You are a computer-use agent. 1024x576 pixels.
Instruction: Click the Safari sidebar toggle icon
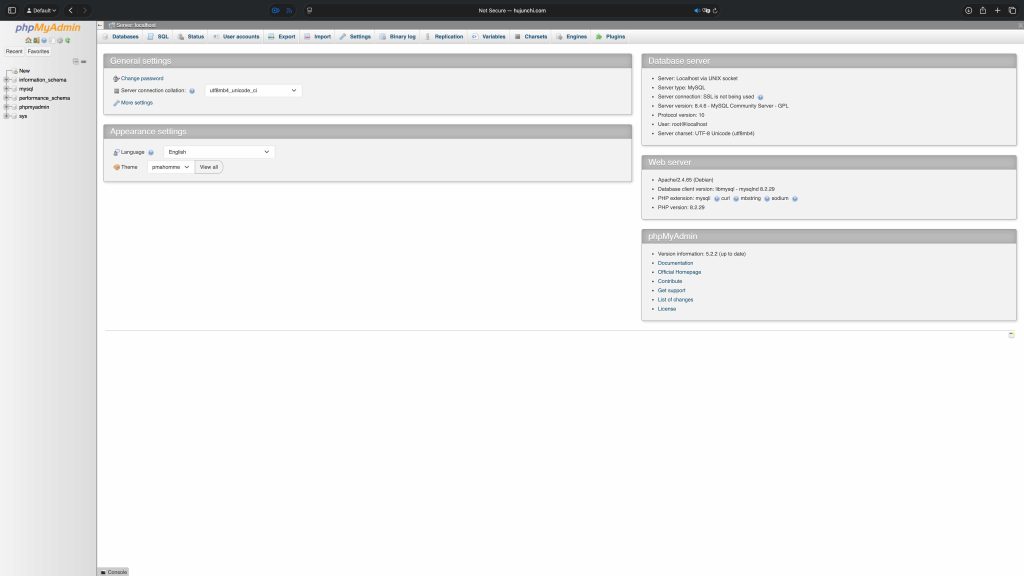tap(10, 10)
